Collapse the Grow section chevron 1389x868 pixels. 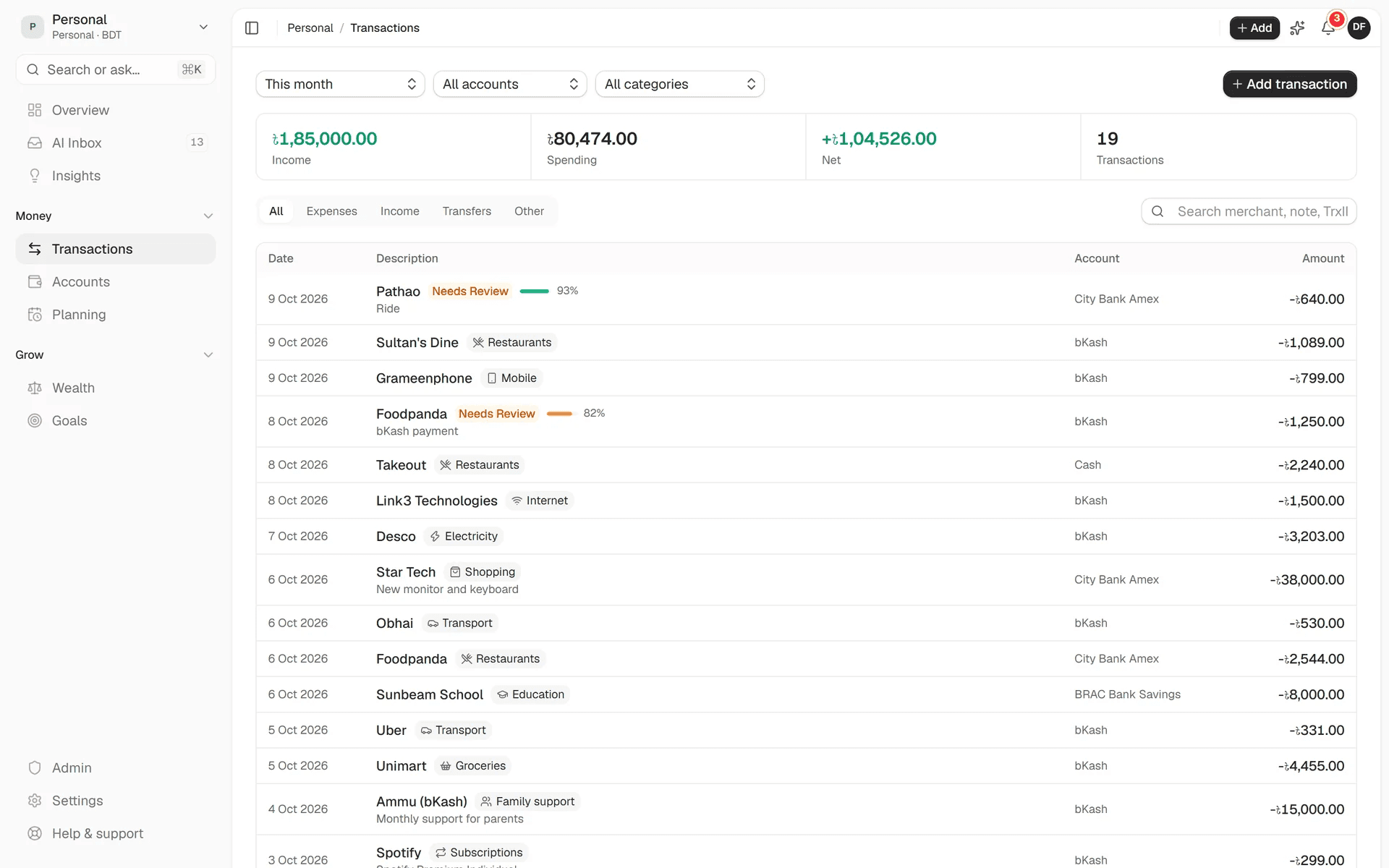tap(208, 355)
